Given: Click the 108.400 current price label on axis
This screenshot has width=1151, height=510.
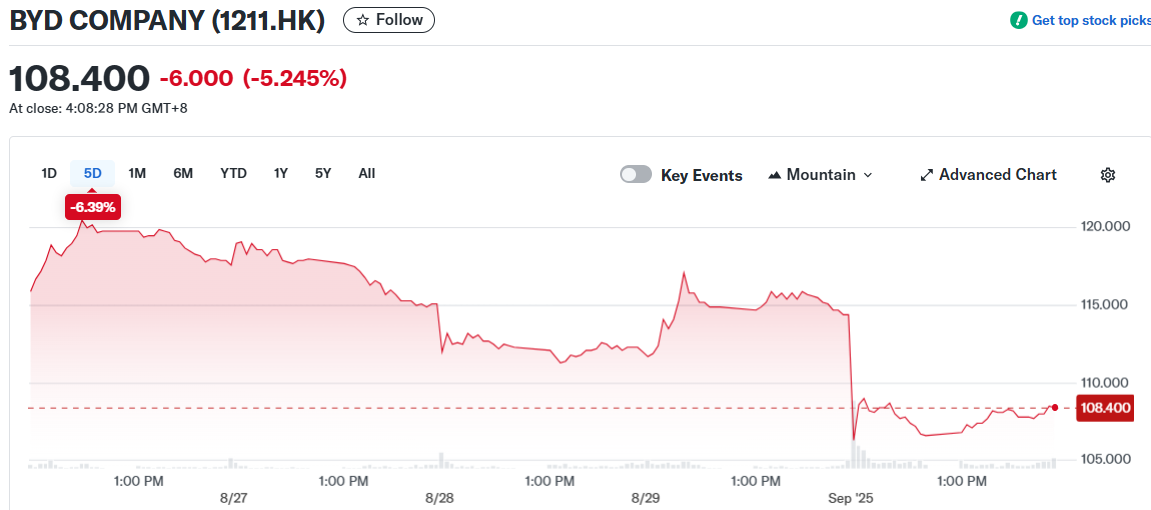Looking at the screenshot, I should click(1105, 408).
